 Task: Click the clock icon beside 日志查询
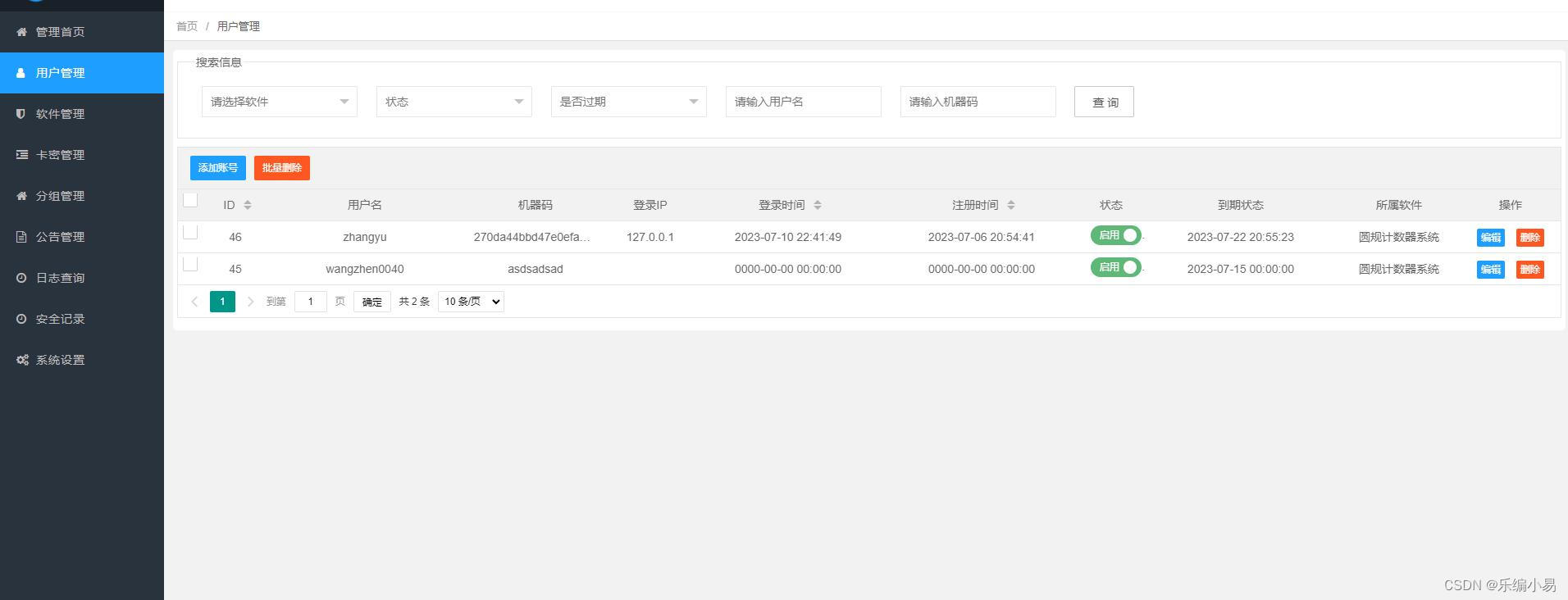(x=21, y=278)
